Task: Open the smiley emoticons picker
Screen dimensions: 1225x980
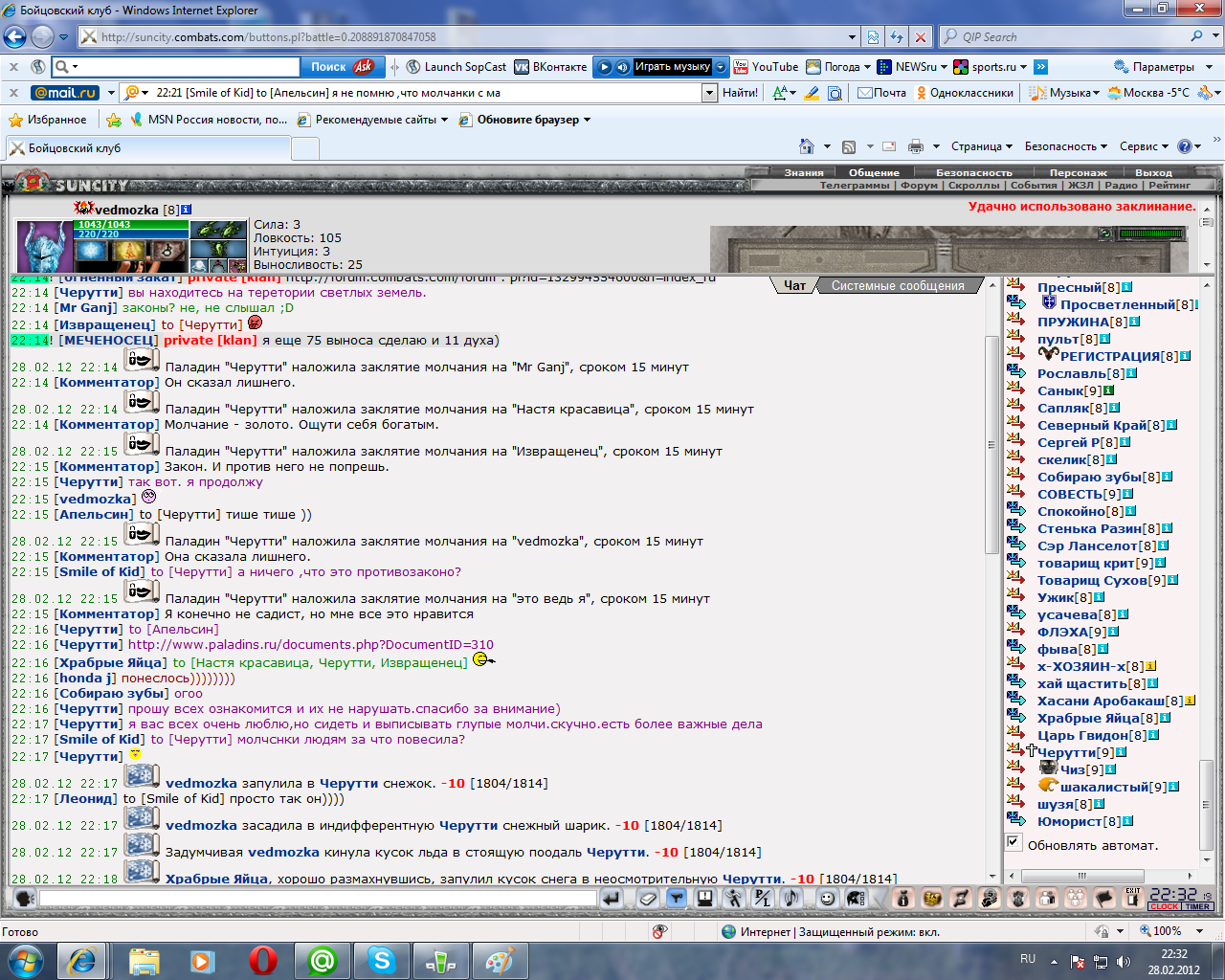Action: click(x=828, y=898)
